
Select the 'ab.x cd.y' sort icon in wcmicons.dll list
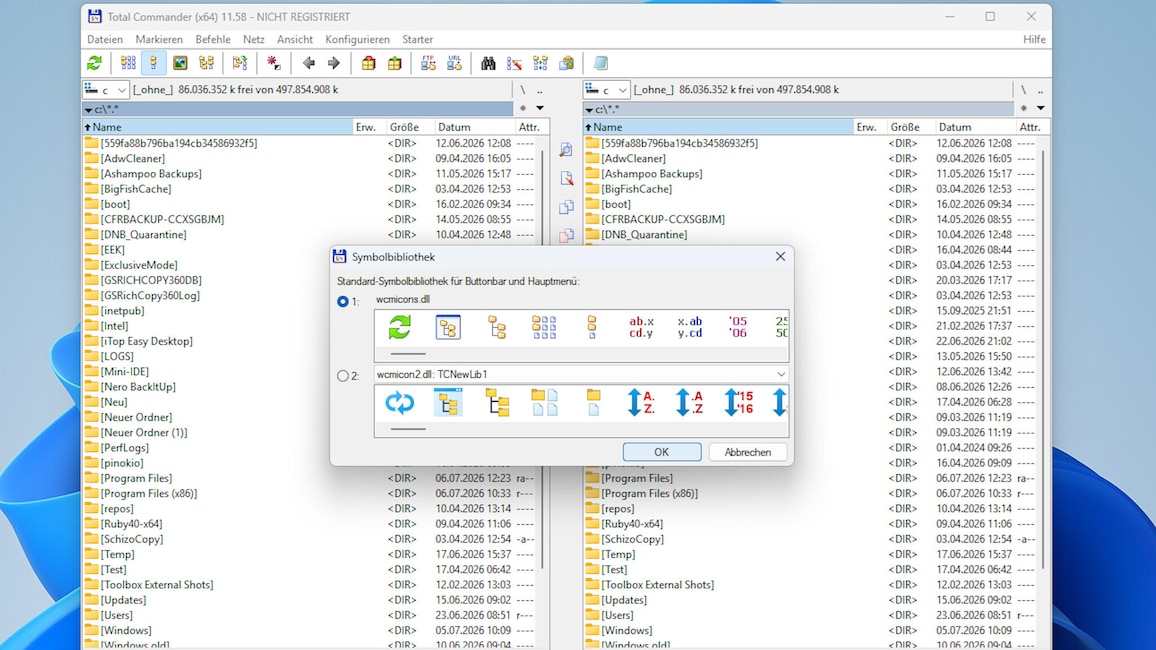641,327
